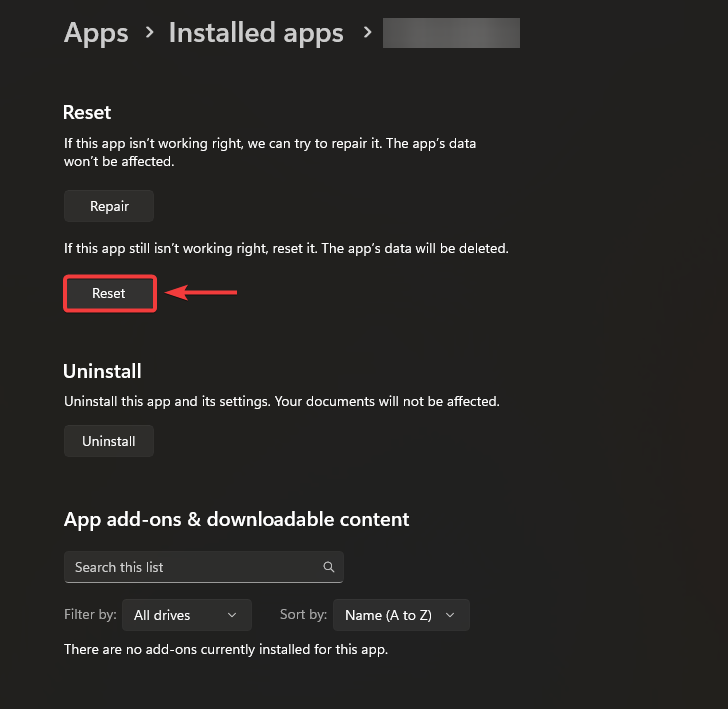Click the highlighted Reset button
Viewport: 728px width, 709px height.
click(109, 293)
